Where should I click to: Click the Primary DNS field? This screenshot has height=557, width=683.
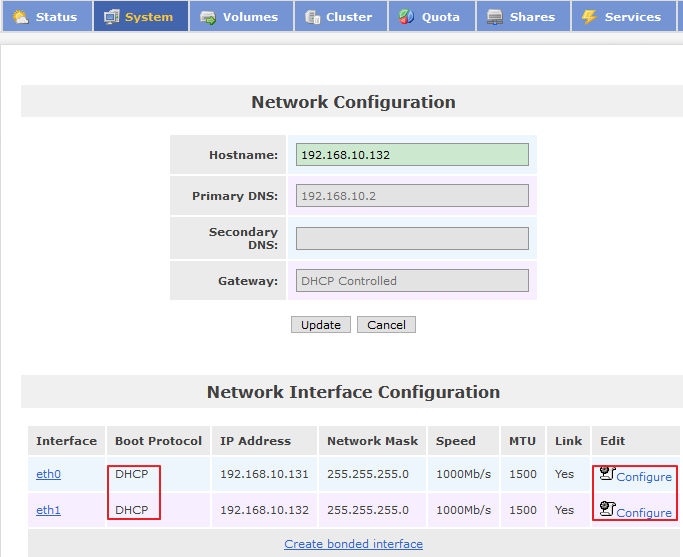[x=412, y=196]
